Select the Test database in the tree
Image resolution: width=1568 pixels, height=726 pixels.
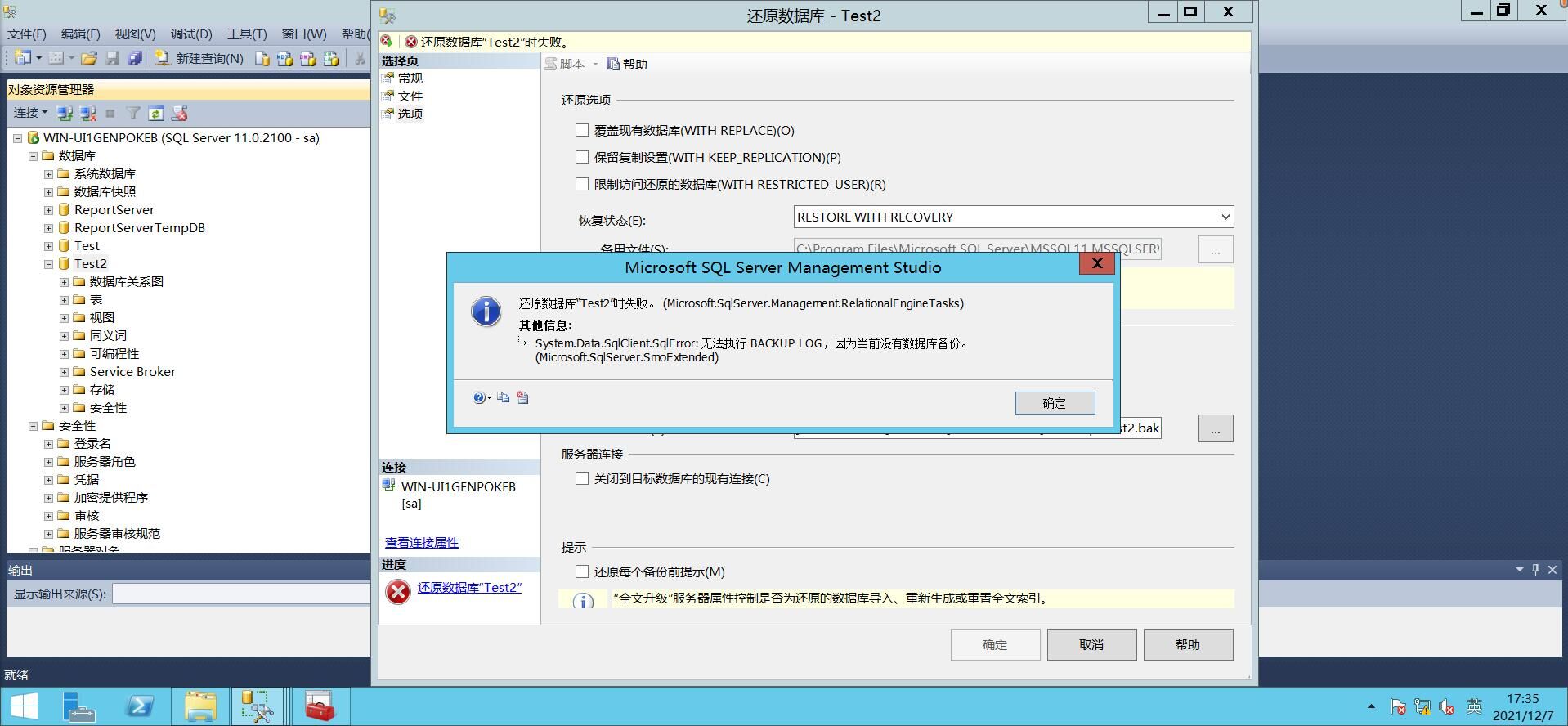[x=87, y=246]
